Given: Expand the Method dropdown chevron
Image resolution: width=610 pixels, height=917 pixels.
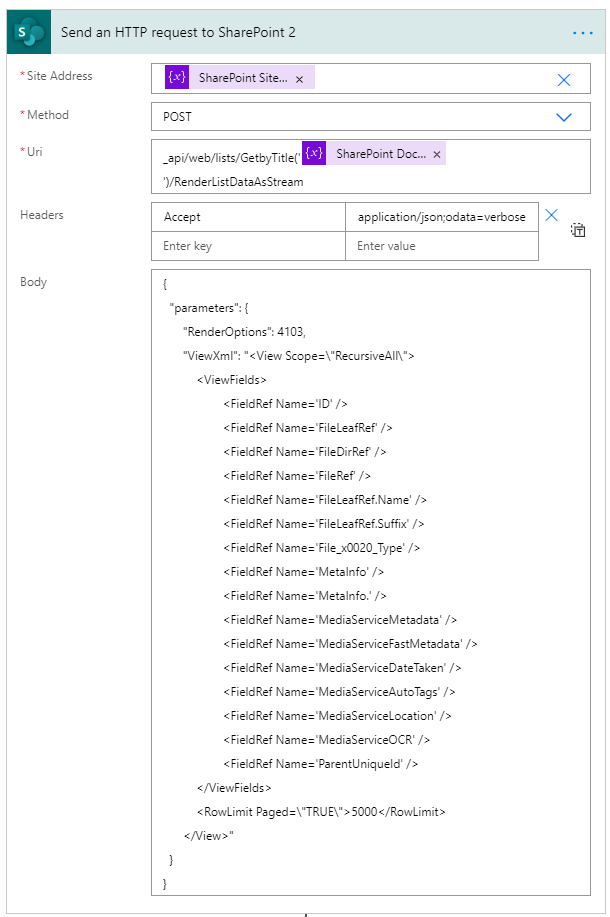Looking at the screenshot, I should [563, 117].
